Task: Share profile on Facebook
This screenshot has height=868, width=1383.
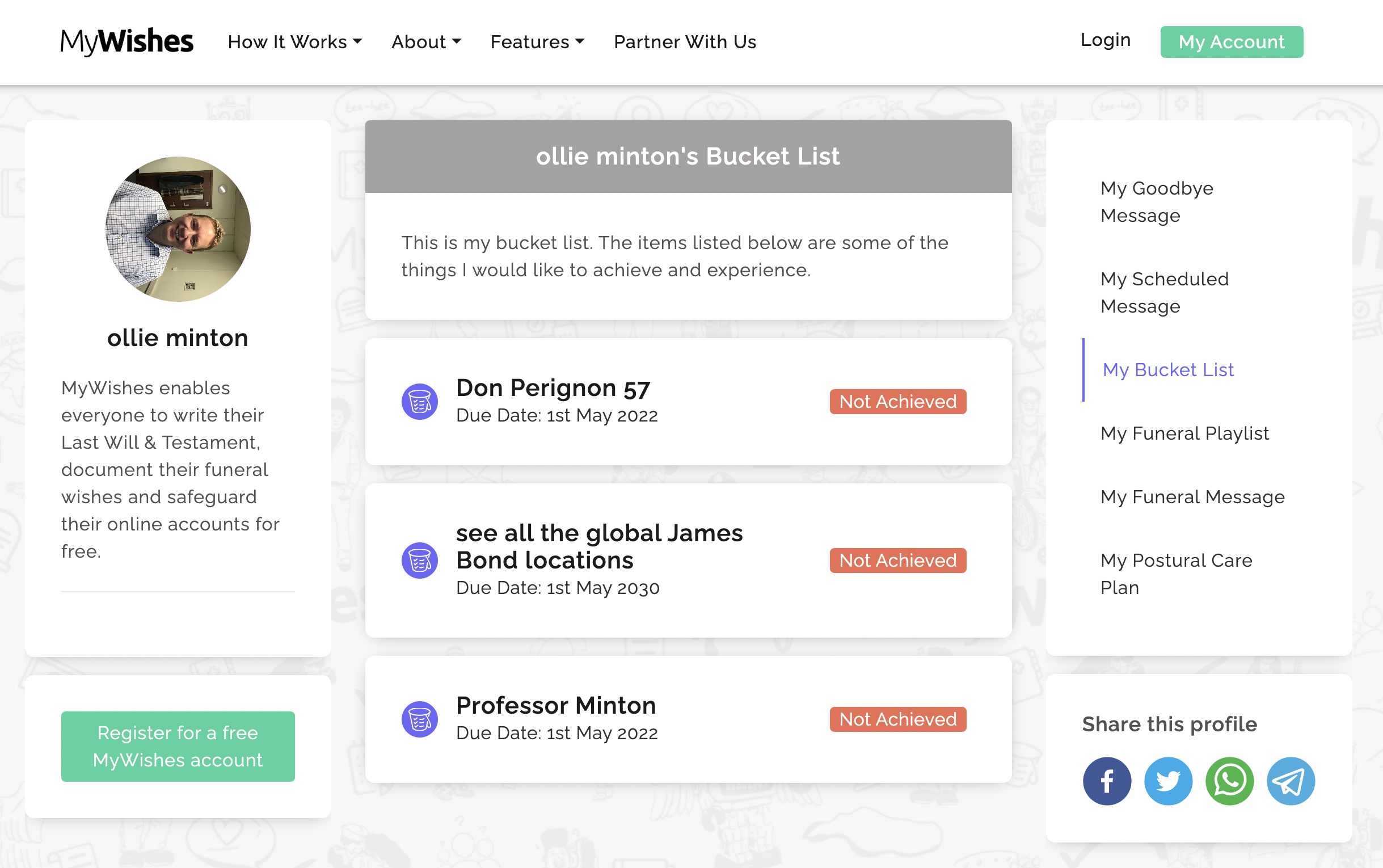Action: (x=1106, y=781)
